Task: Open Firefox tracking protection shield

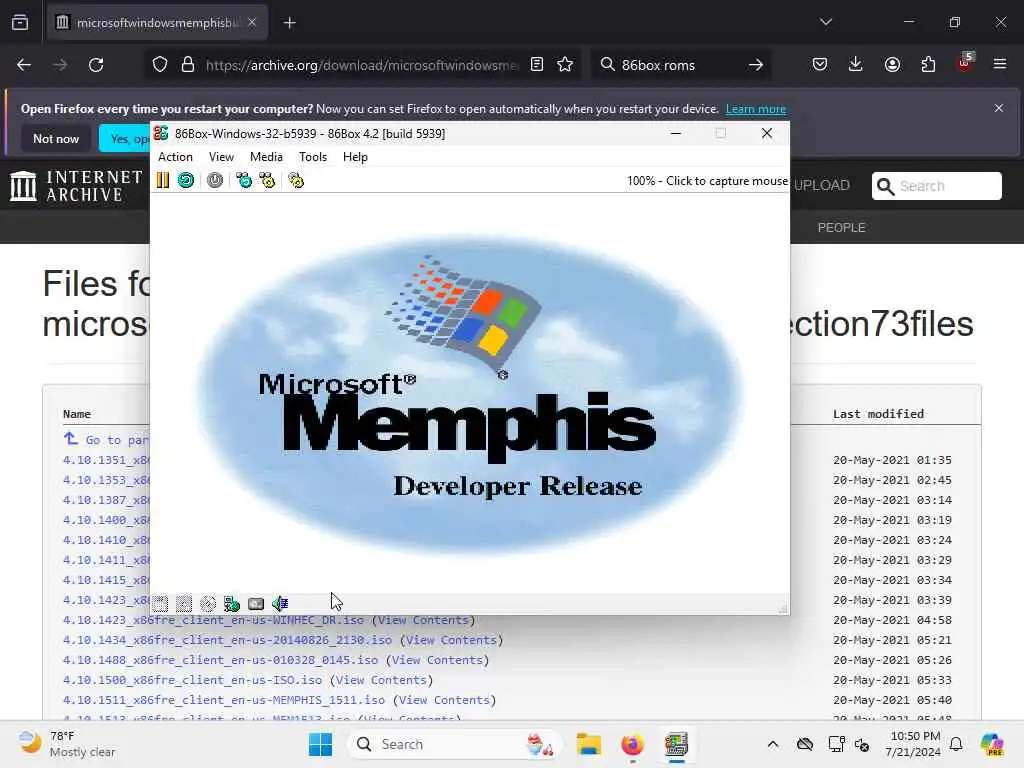Action: [x=160, y=65]
